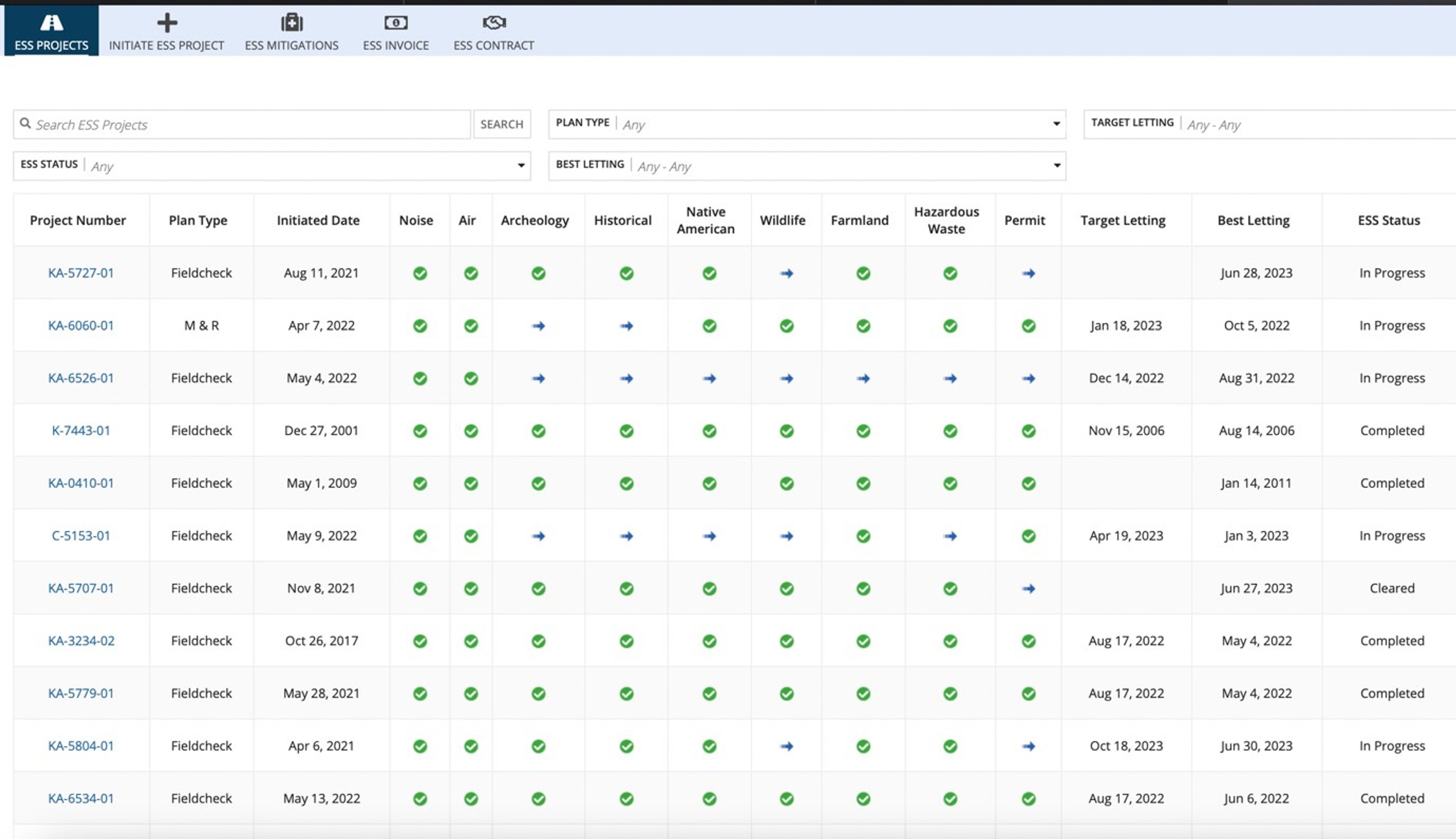Viewport: 1456px width, 839px height.
Task: Click the Wildlife arrow icon for C-5153-01
Action: 787,537
